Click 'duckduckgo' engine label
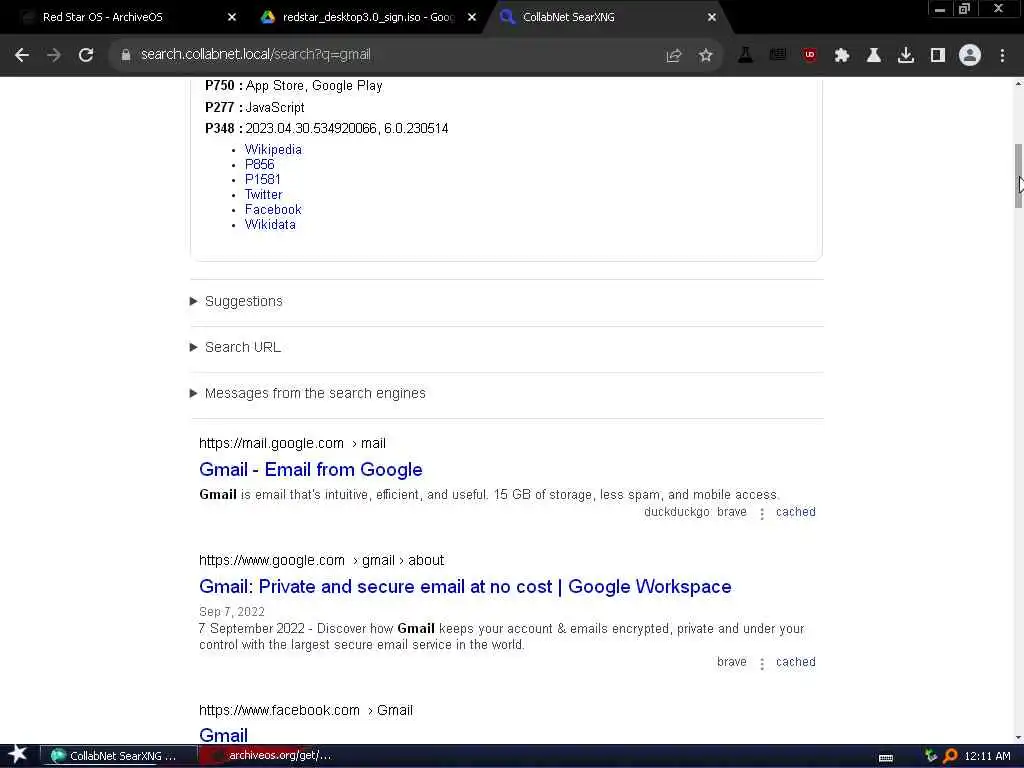 (677, 512)
